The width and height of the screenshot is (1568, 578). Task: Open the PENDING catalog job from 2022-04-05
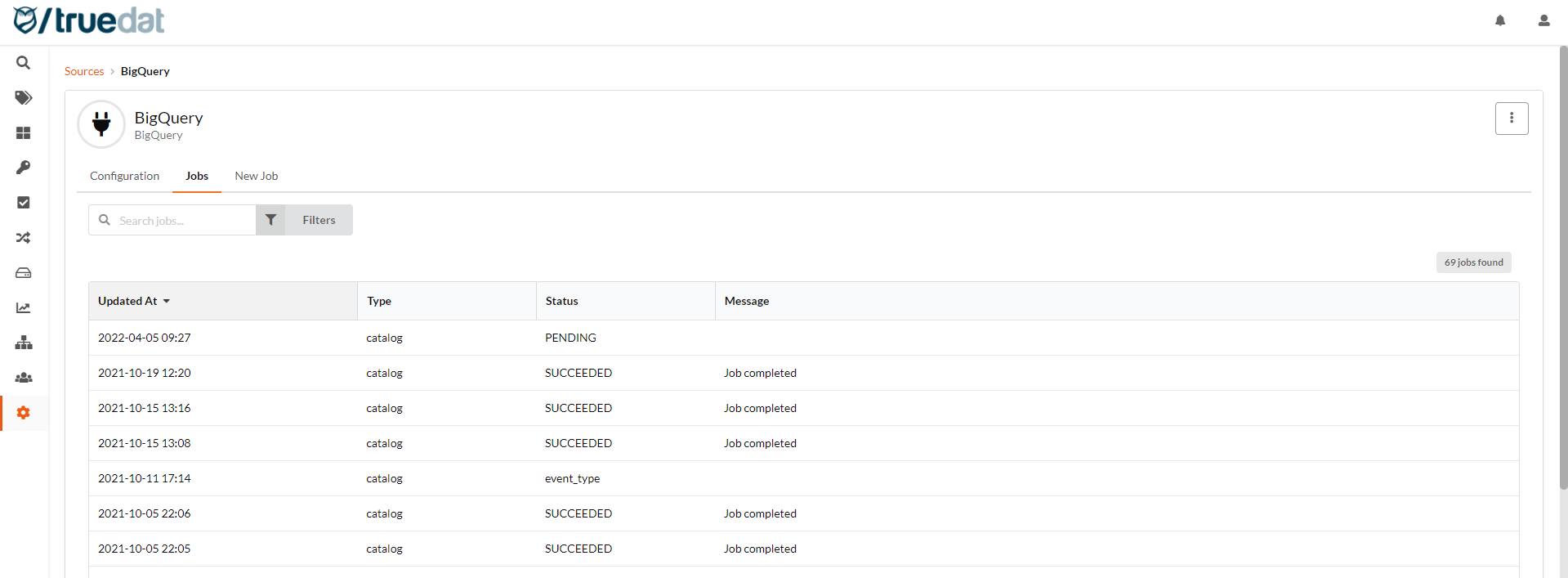click(x=384, y=338)
